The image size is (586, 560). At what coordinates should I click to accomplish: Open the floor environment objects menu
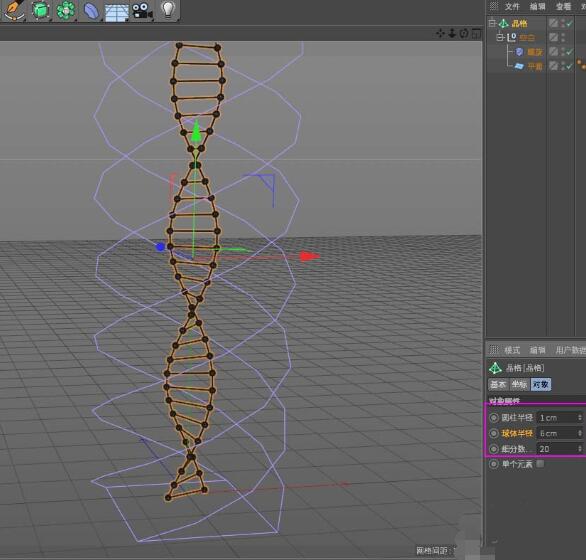click(x=117, y=12)
